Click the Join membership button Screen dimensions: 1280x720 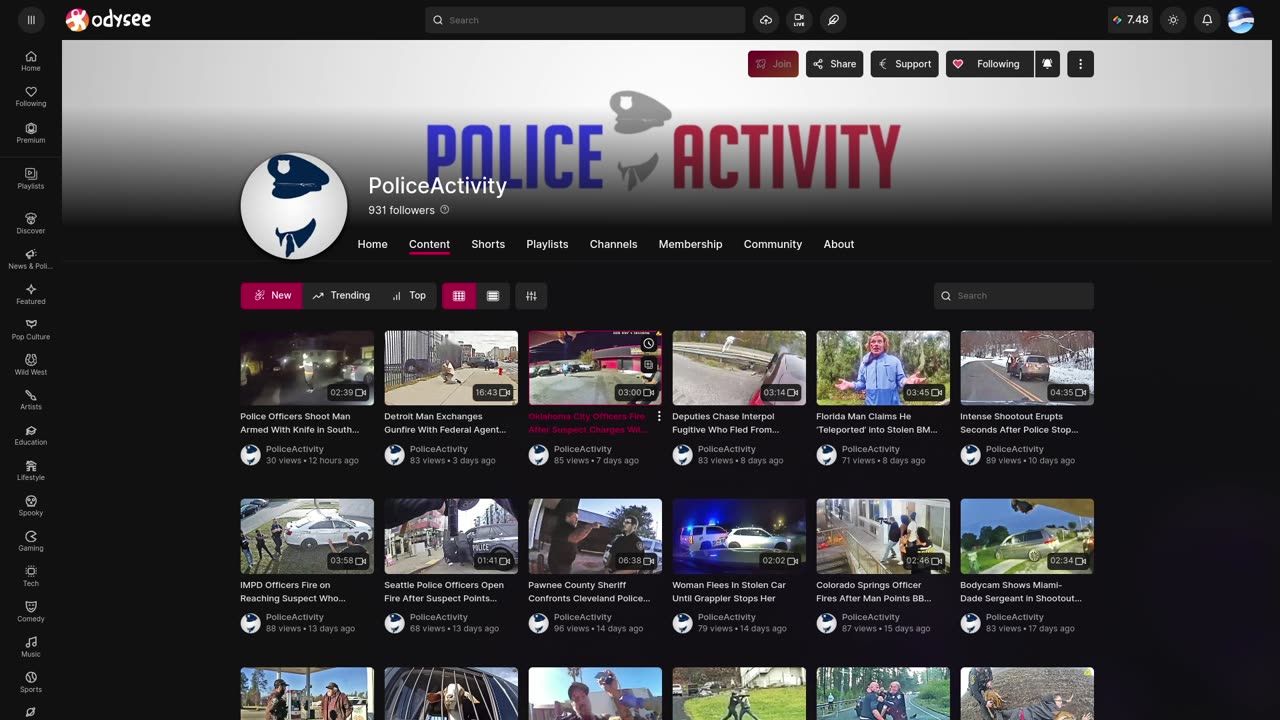pyautogui.click(x=773, y=64)
